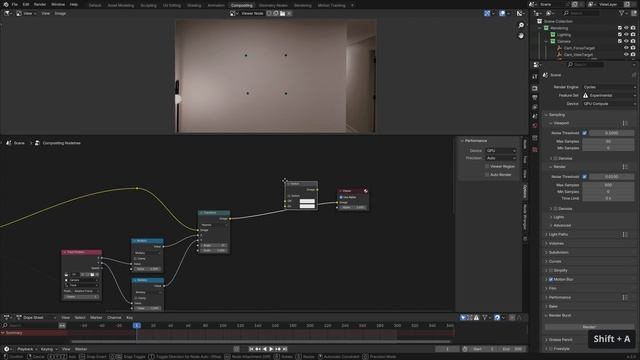Toggle Render Noise Threshold checkbox
Image resolution: width=640 pixels, height=360 pixels.
coord(584,177)
